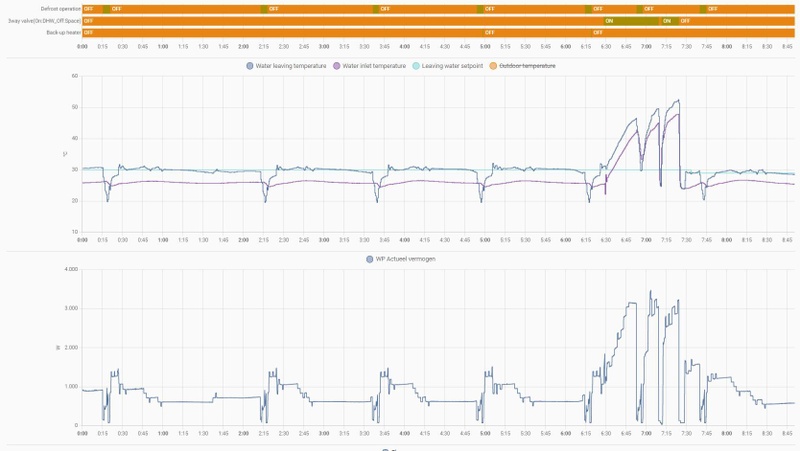Click the Defrost operation row label
Image resolution: width=800 pixels, height=451 pixels.
point(61,9)
